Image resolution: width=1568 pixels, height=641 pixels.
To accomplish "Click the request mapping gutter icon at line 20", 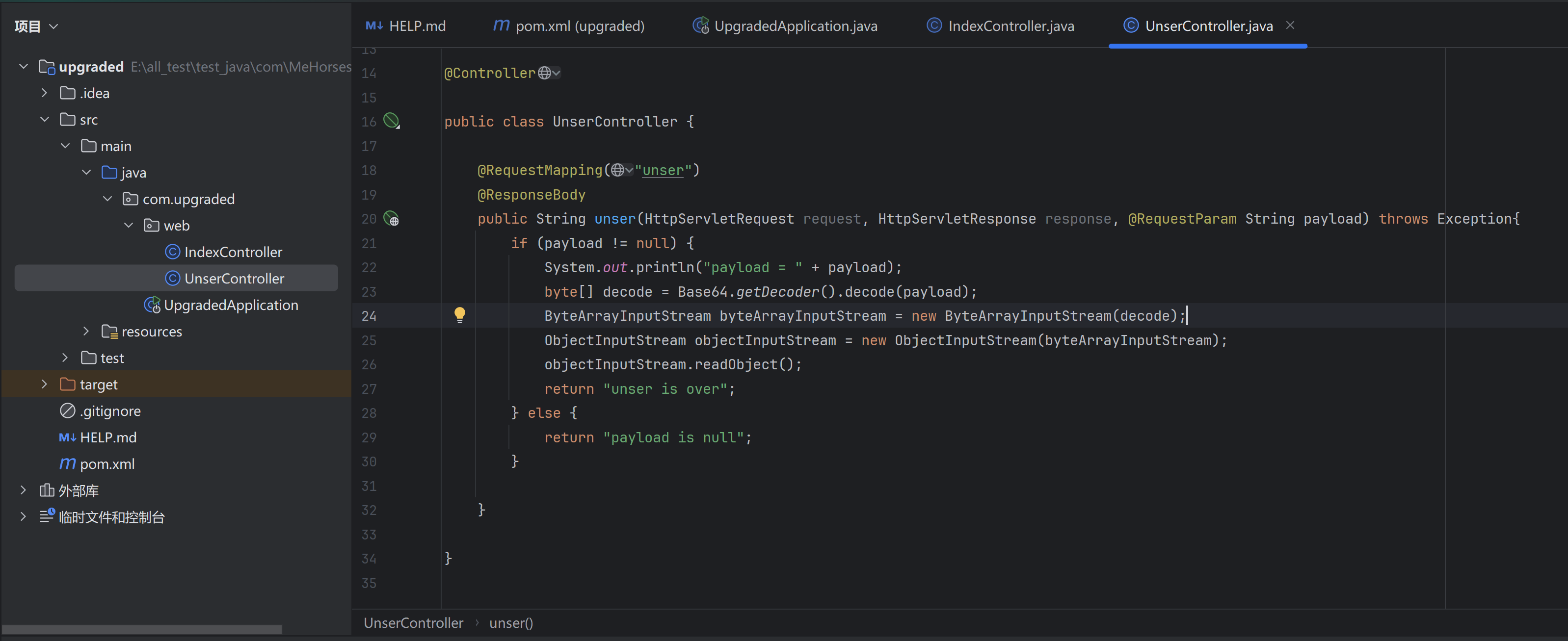I will tap(392, 218).
